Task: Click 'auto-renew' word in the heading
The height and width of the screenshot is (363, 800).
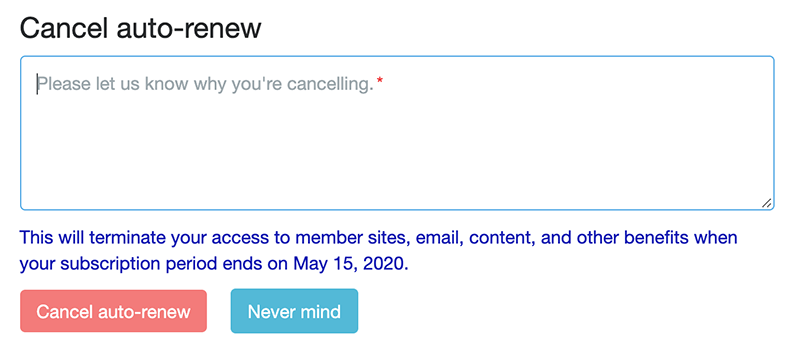Action: click(189, 28)
